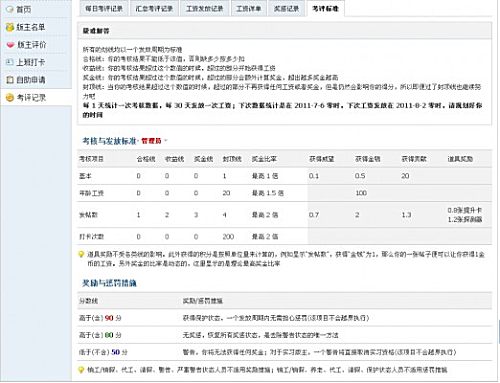The height and width of the screenshot is (383, 500).
Task: Click the 收益线 column header
Action: 175,159
